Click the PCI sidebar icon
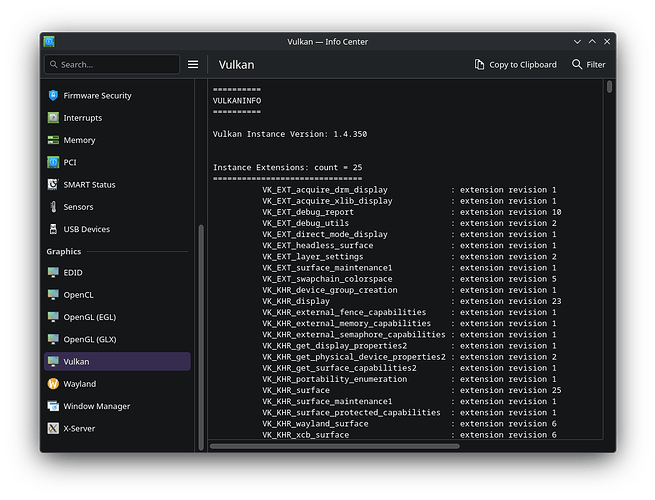Screen dimensions: 655x500 [53, 162]
